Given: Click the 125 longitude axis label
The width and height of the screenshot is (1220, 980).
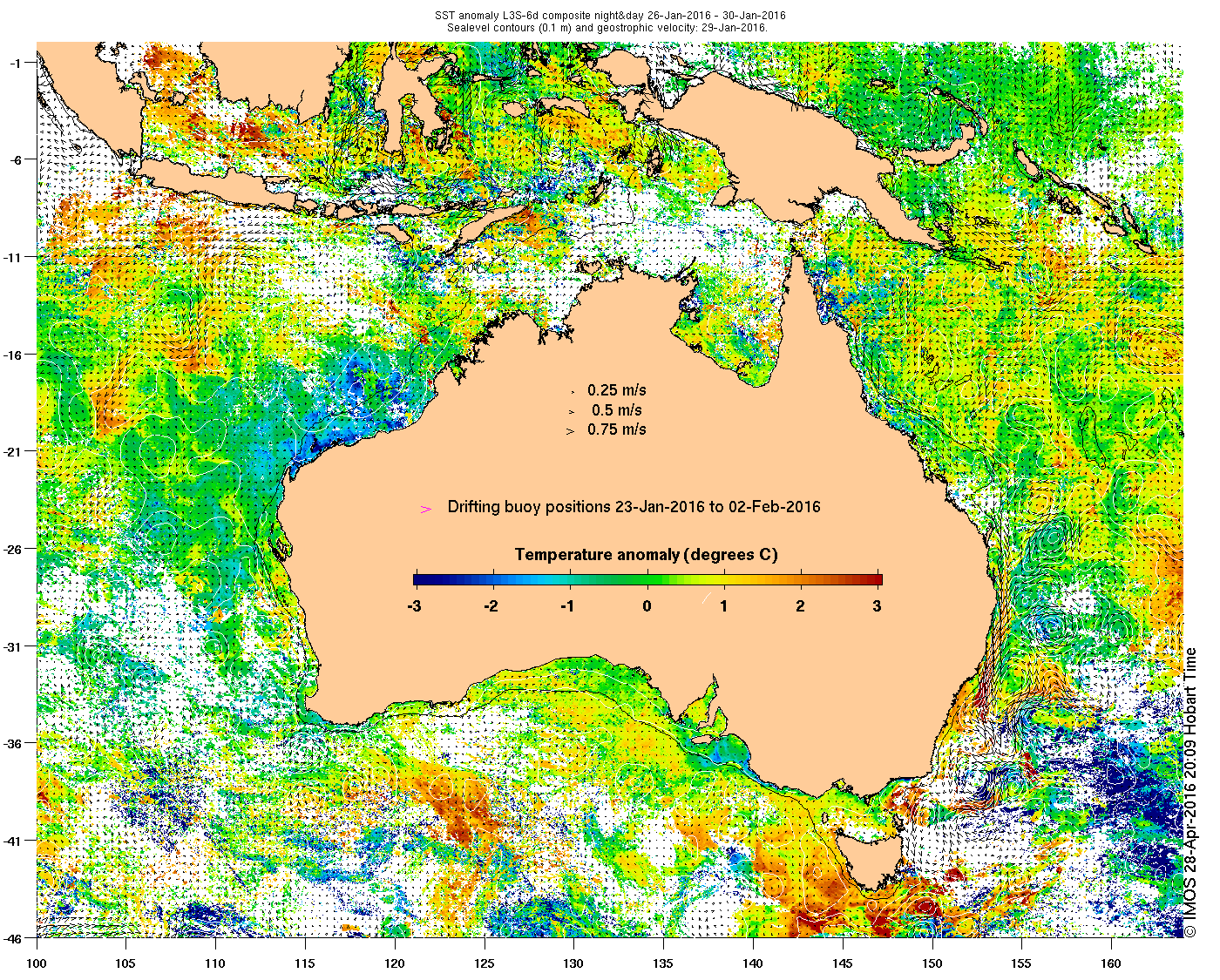Looking at the screenshot, I should pyautogui.click(x=485, y=963).
